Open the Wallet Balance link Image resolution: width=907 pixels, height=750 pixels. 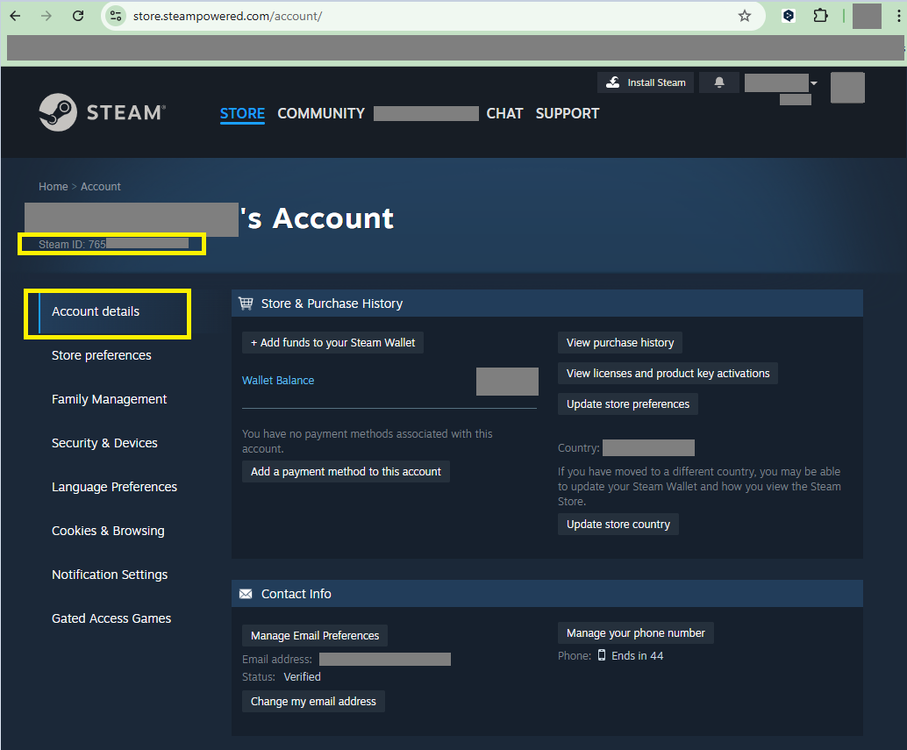click(278, 380)
